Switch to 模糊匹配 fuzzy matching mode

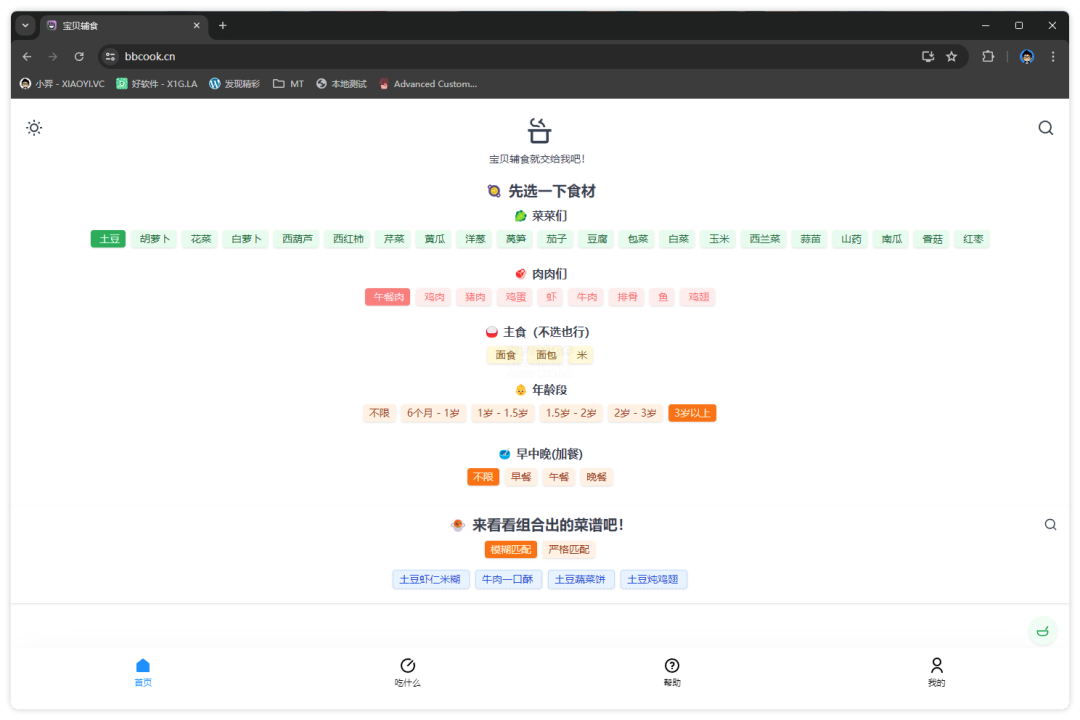510,550
